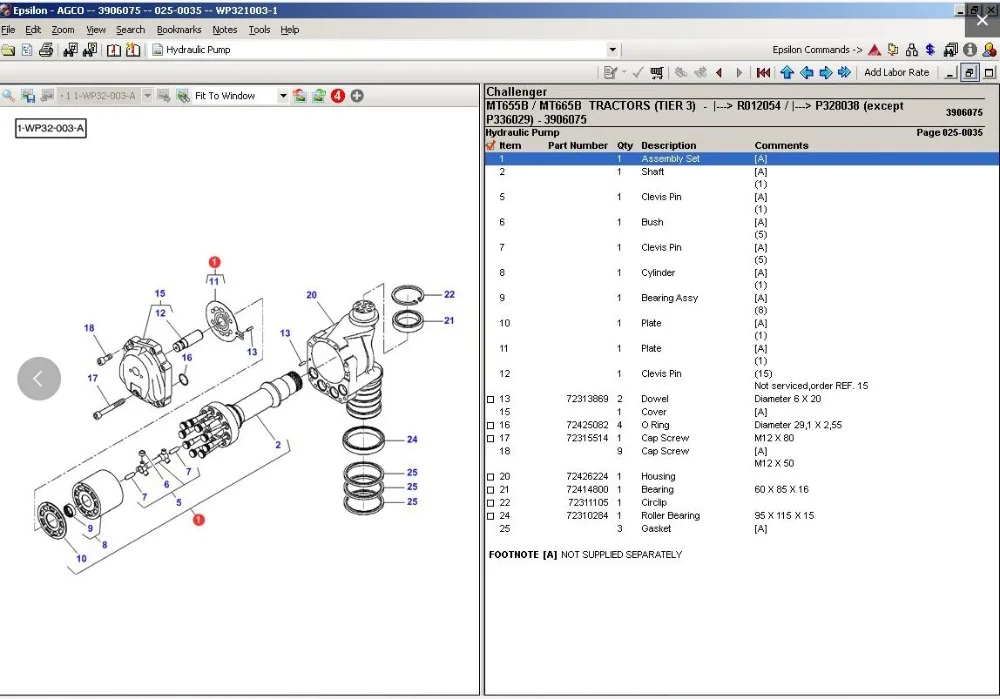
Task: Click the Gasket row item 25
Action: 742,529
